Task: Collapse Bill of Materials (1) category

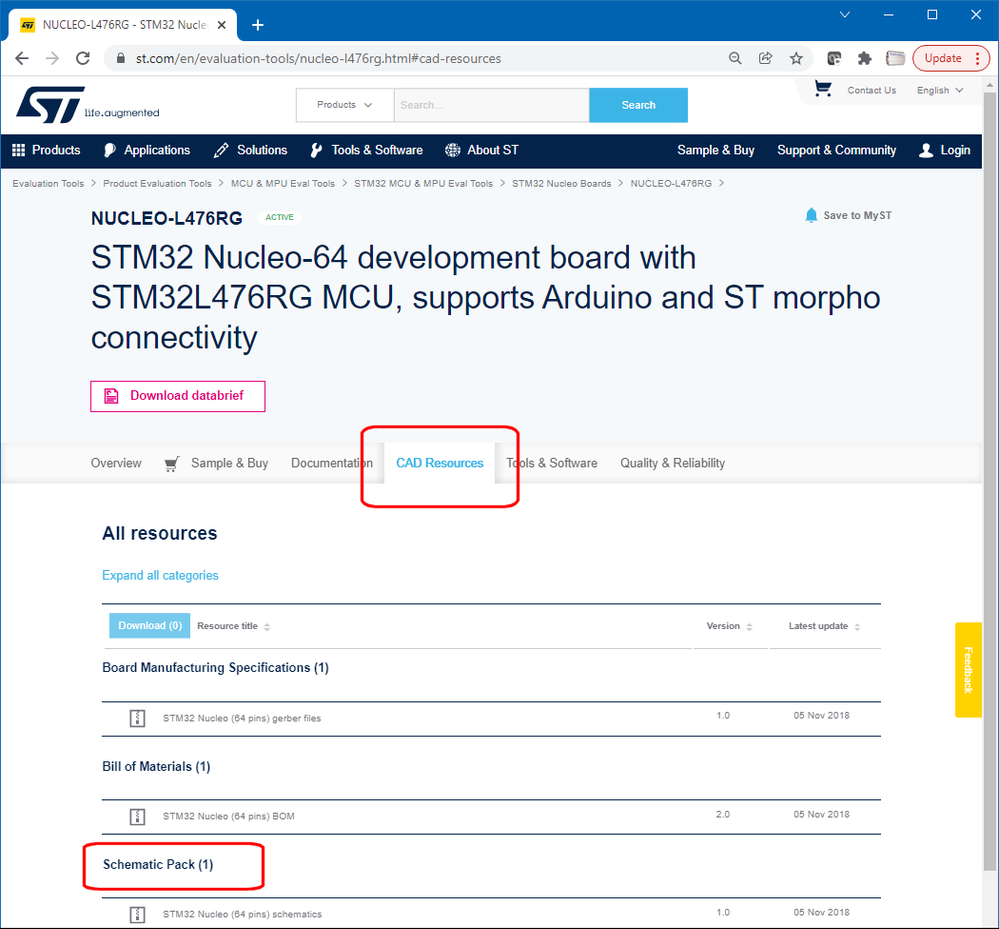Action: coord(156,767)
